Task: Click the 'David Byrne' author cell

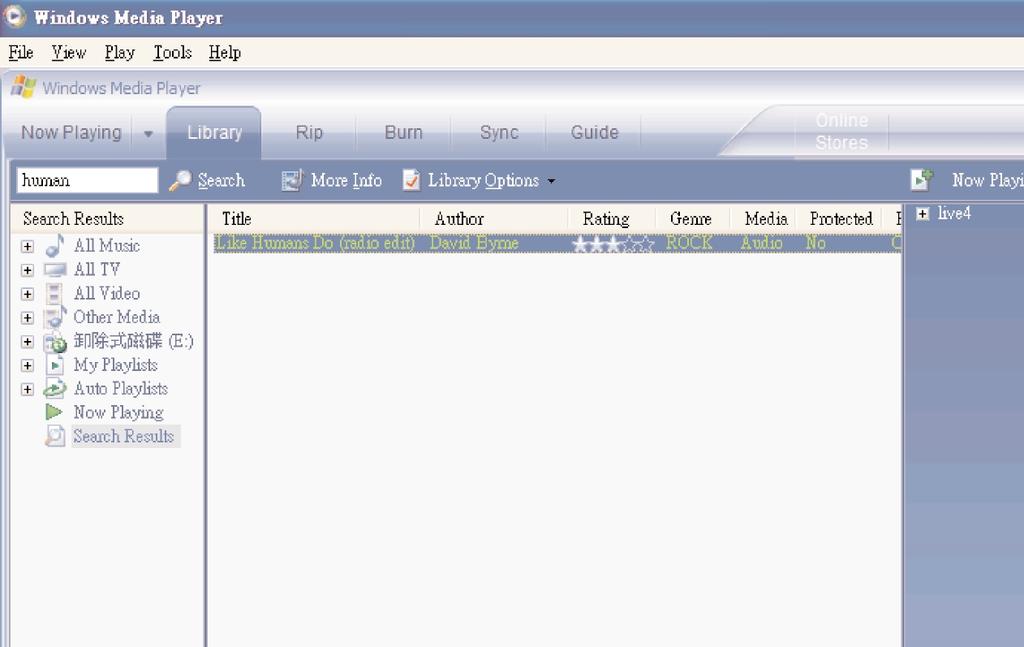Action: point(474,243)
